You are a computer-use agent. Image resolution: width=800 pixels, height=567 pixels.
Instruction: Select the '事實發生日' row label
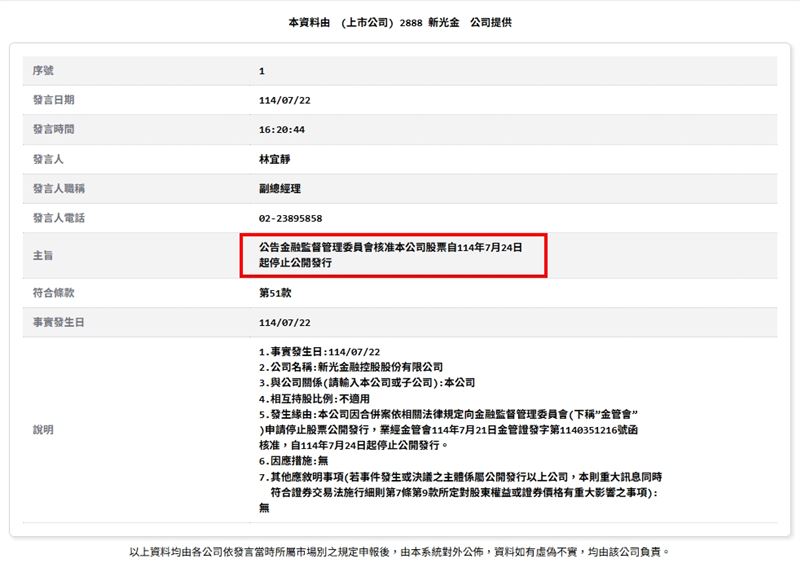(x=59, y=322)
